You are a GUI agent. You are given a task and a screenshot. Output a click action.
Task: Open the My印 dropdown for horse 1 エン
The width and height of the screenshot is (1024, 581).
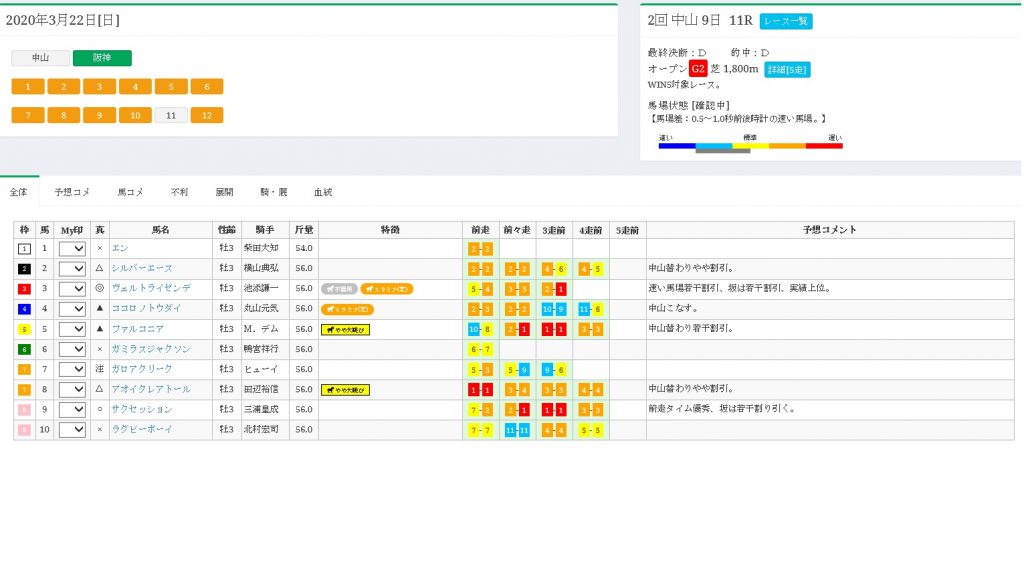pos(72,248)
